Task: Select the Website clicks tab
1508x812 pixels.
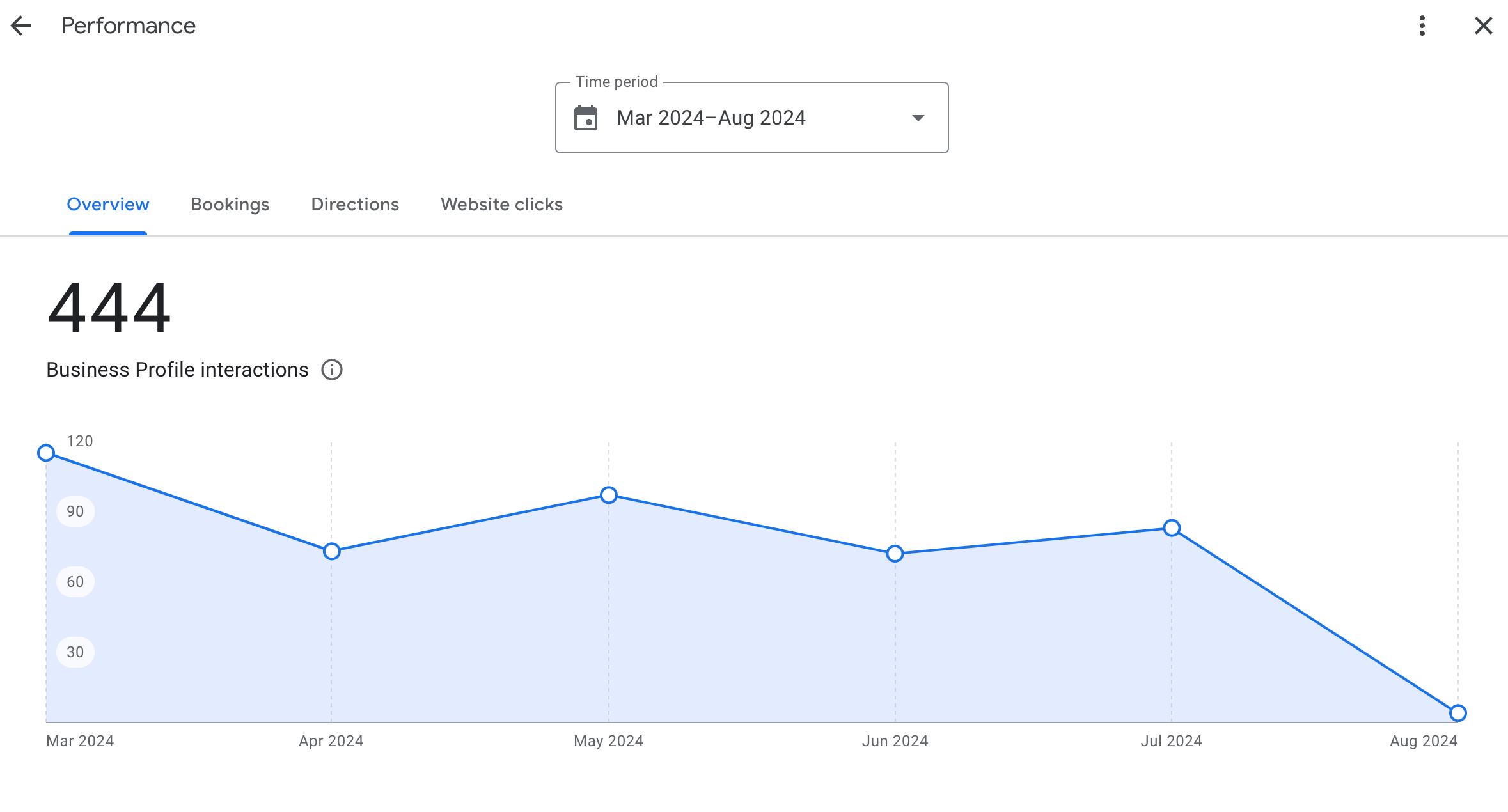Action: (501, 205)
